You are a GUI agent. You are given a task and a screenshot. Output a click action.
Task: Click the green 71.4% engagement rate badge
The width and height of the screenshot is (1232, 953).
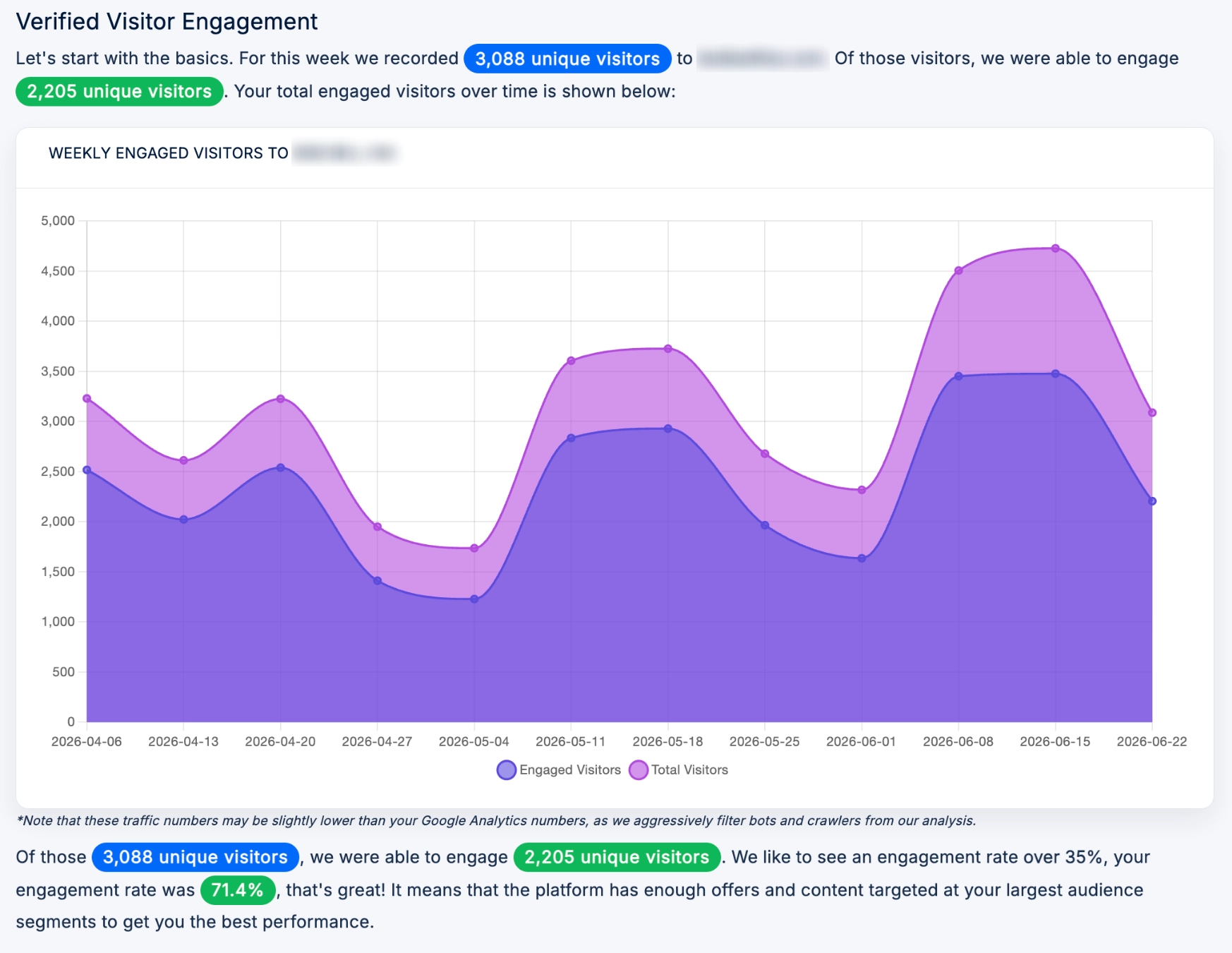(x=238, y=890)
